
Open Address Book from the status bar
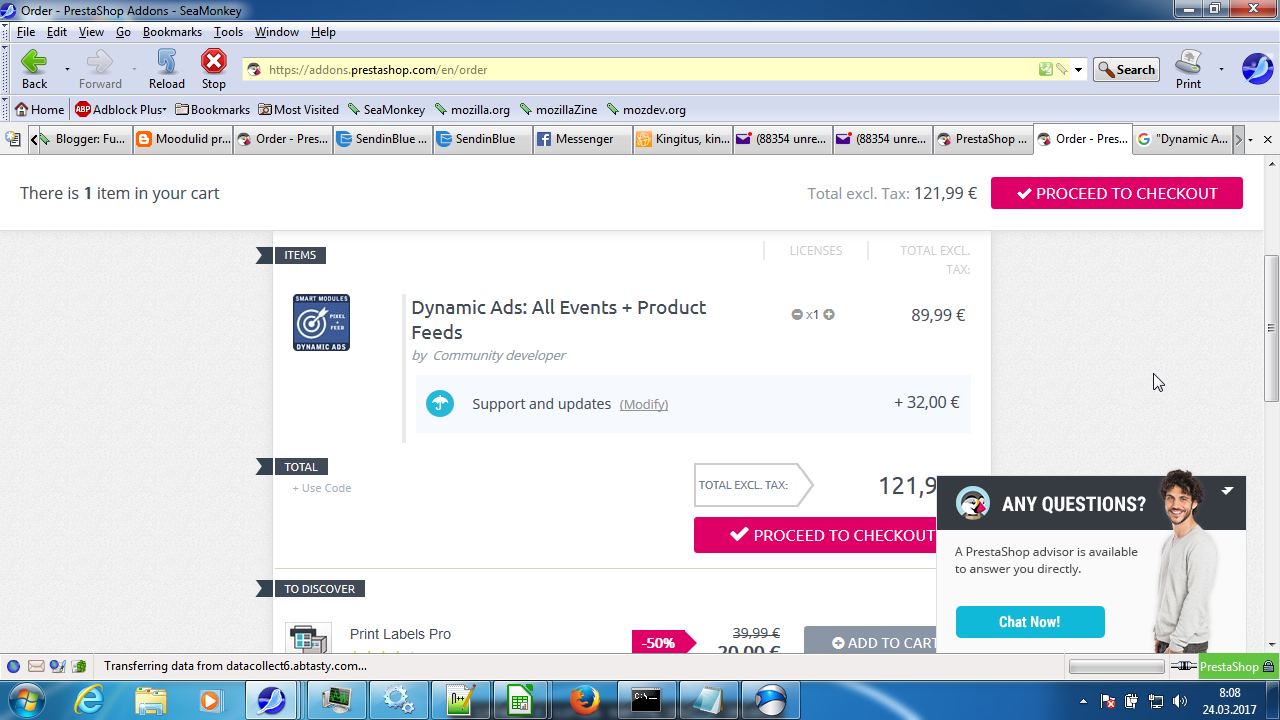pyautogui.click(x=78, y=666)
